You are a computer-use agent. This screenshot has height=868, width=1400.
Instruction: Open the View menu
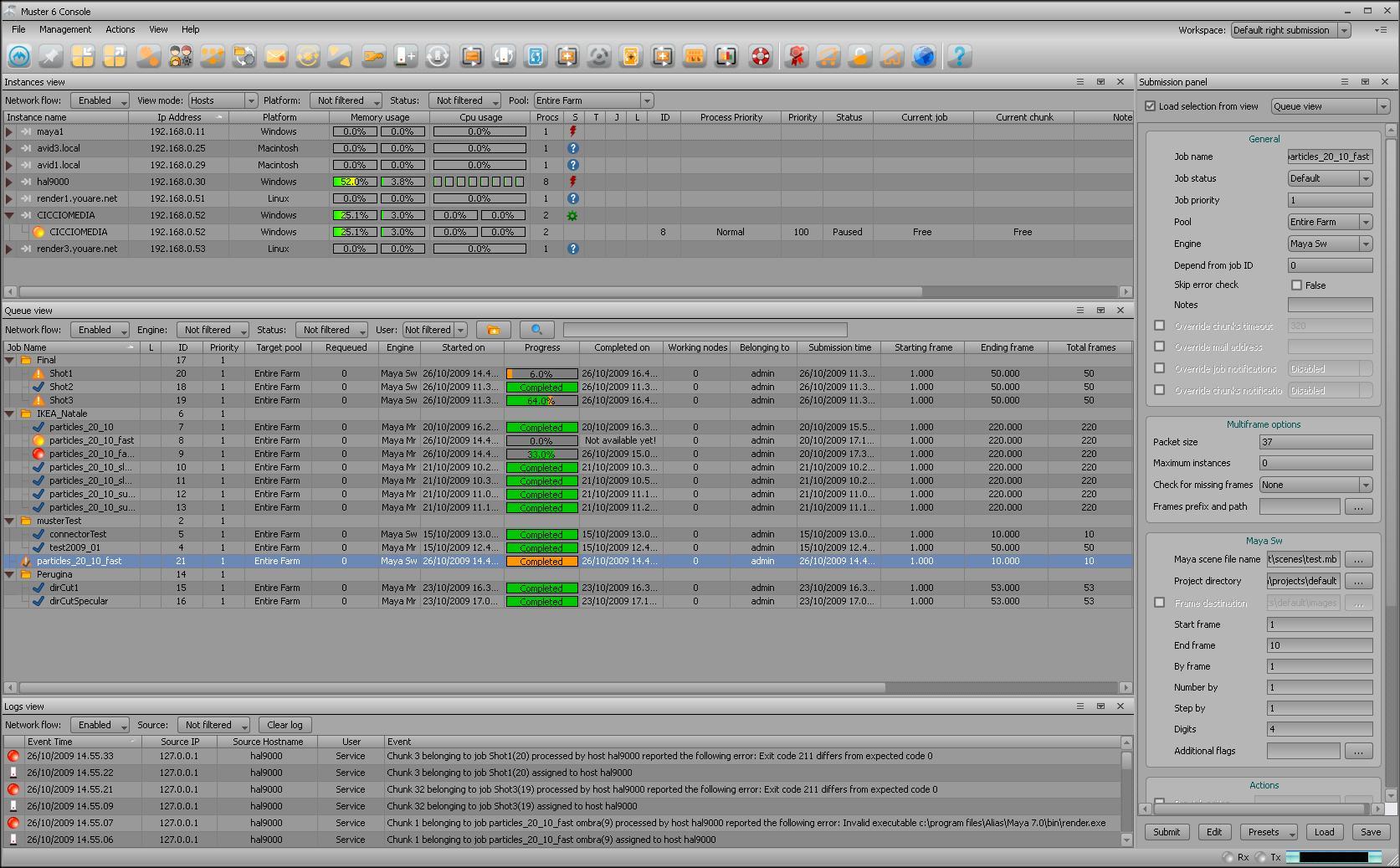click(158, 29)
